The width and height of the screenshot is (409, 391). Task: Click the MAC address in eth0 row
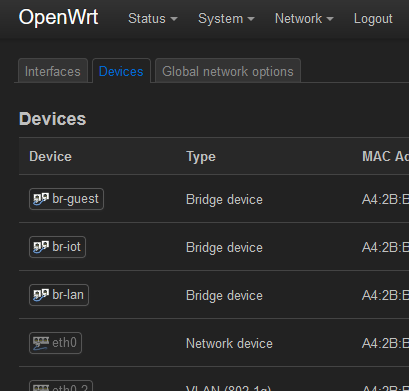coord(385,344)
